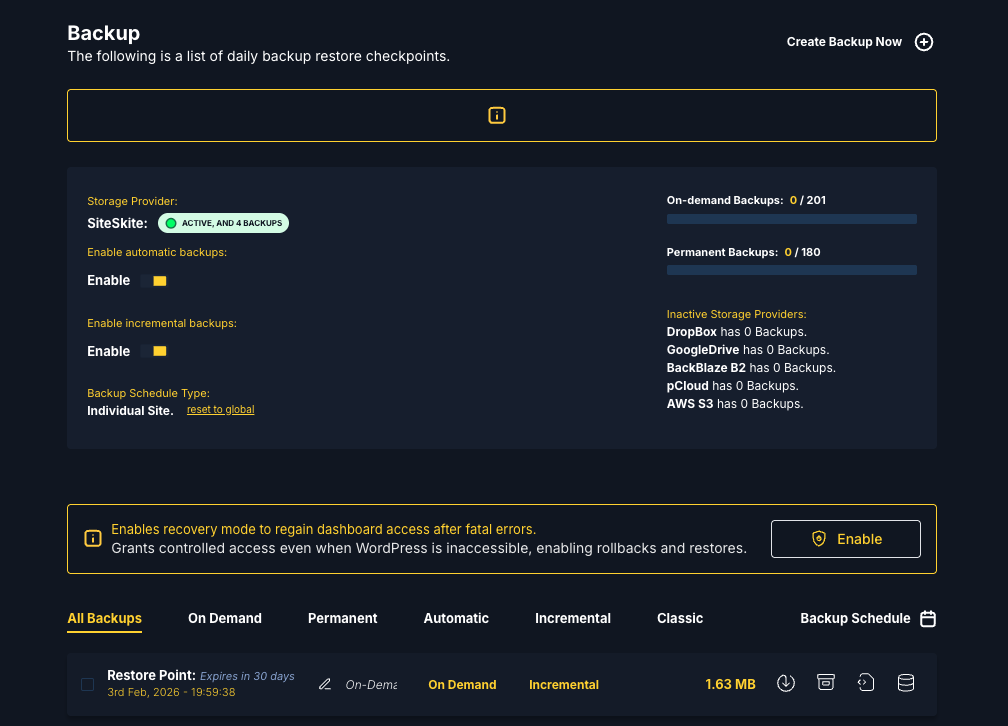Screen dimensions: 1008x726
Task: Toggle the incremental backups switch
Action: click(x=154, y=352)
